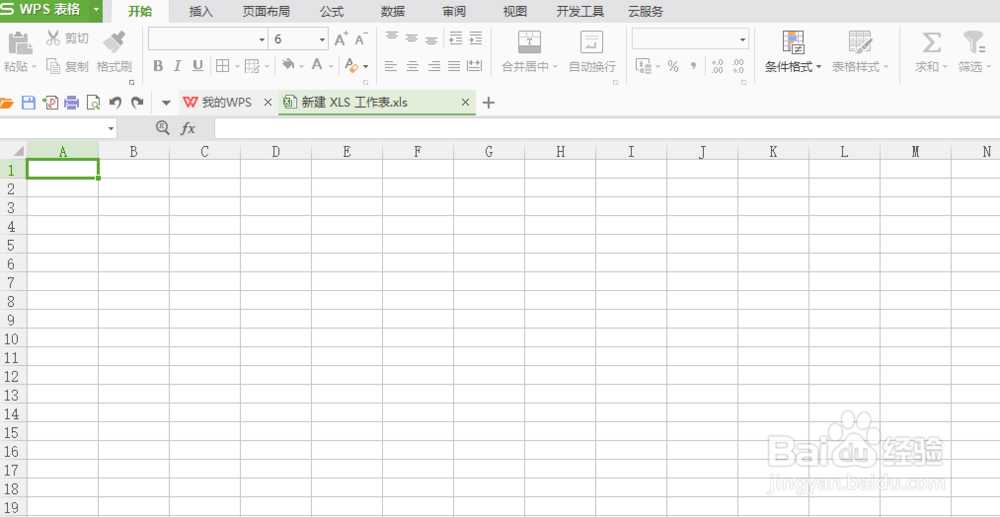The width and height of the screenshot is (1000, 517).
Task: Click the Copy (复制) button
Action: [x=67, y=66]
